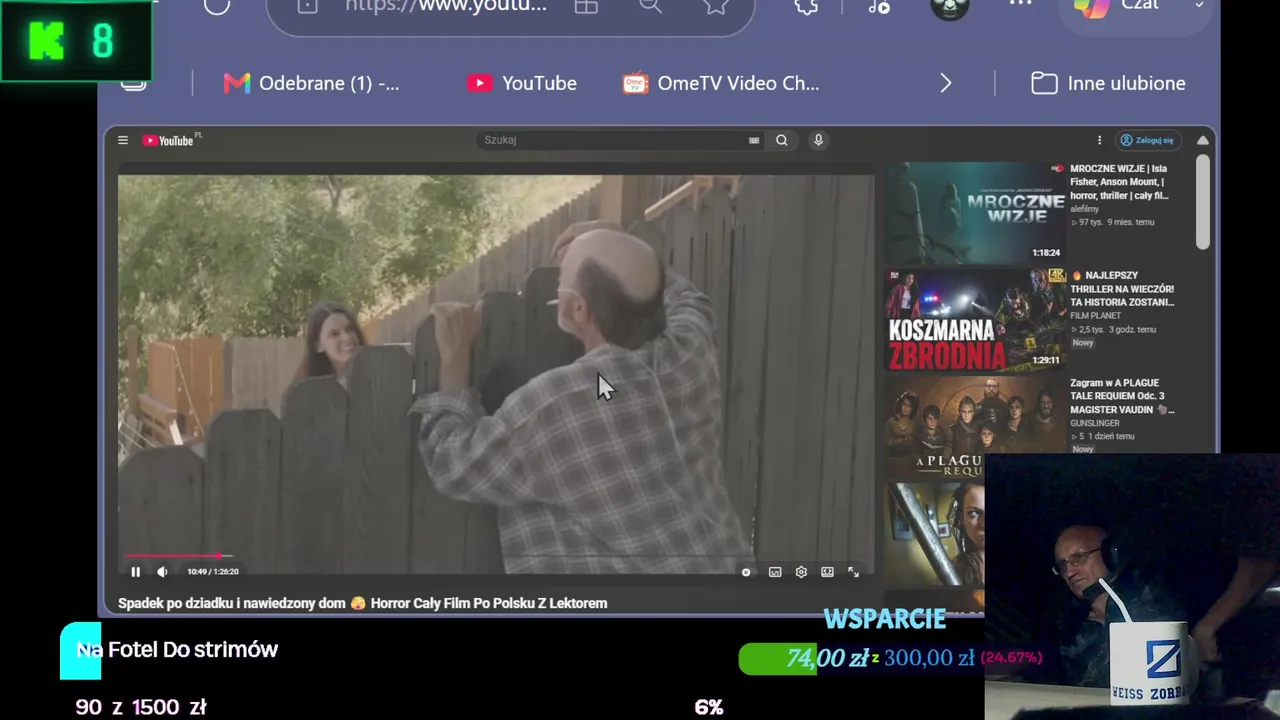Open the A Plague Tale Requiem thumbnail
Image resolution: width=1280 pixels, height=720 pixels.
click(975, 425)
